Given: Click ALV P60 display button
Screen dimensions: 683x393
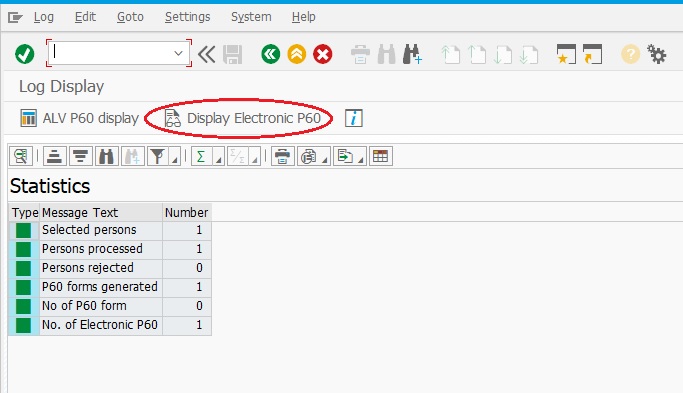Looking at the screenshot, I should click(x=79, y=118).
